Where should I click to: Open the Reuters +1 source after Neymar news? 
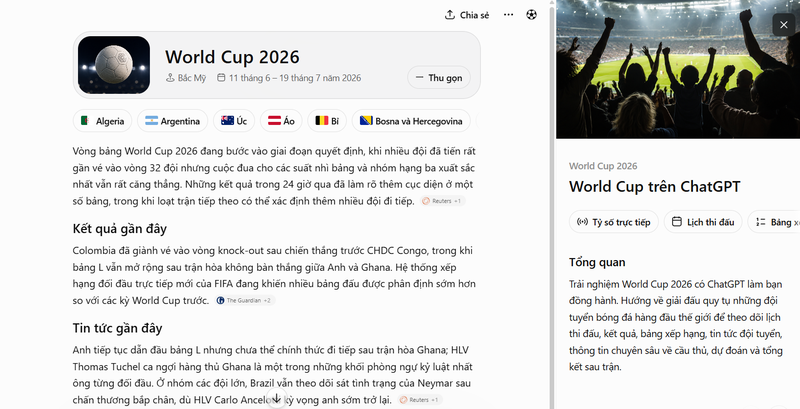coord(420,400)
